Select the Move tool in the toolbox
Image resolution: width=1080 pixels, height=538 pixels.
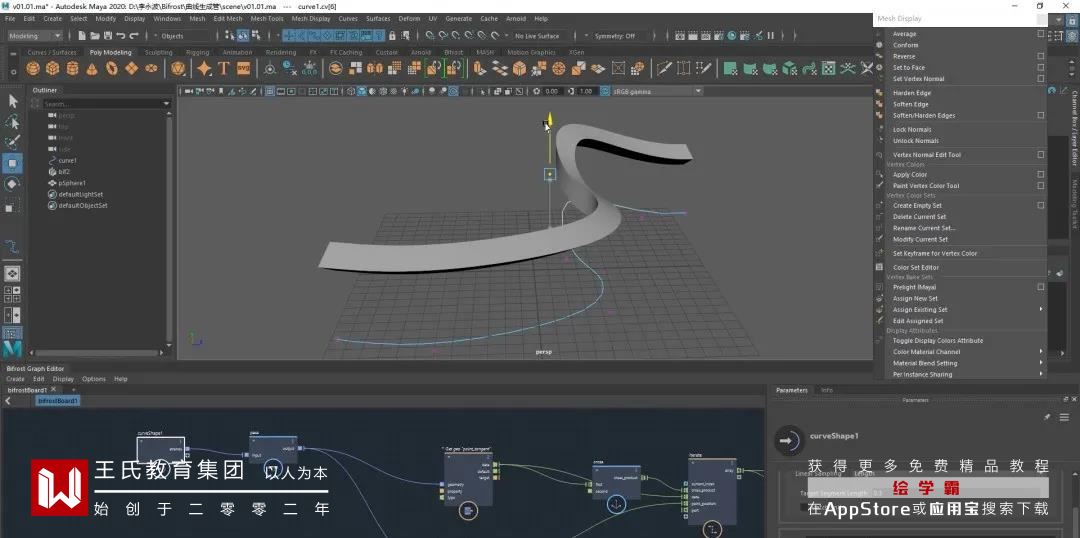12,163
